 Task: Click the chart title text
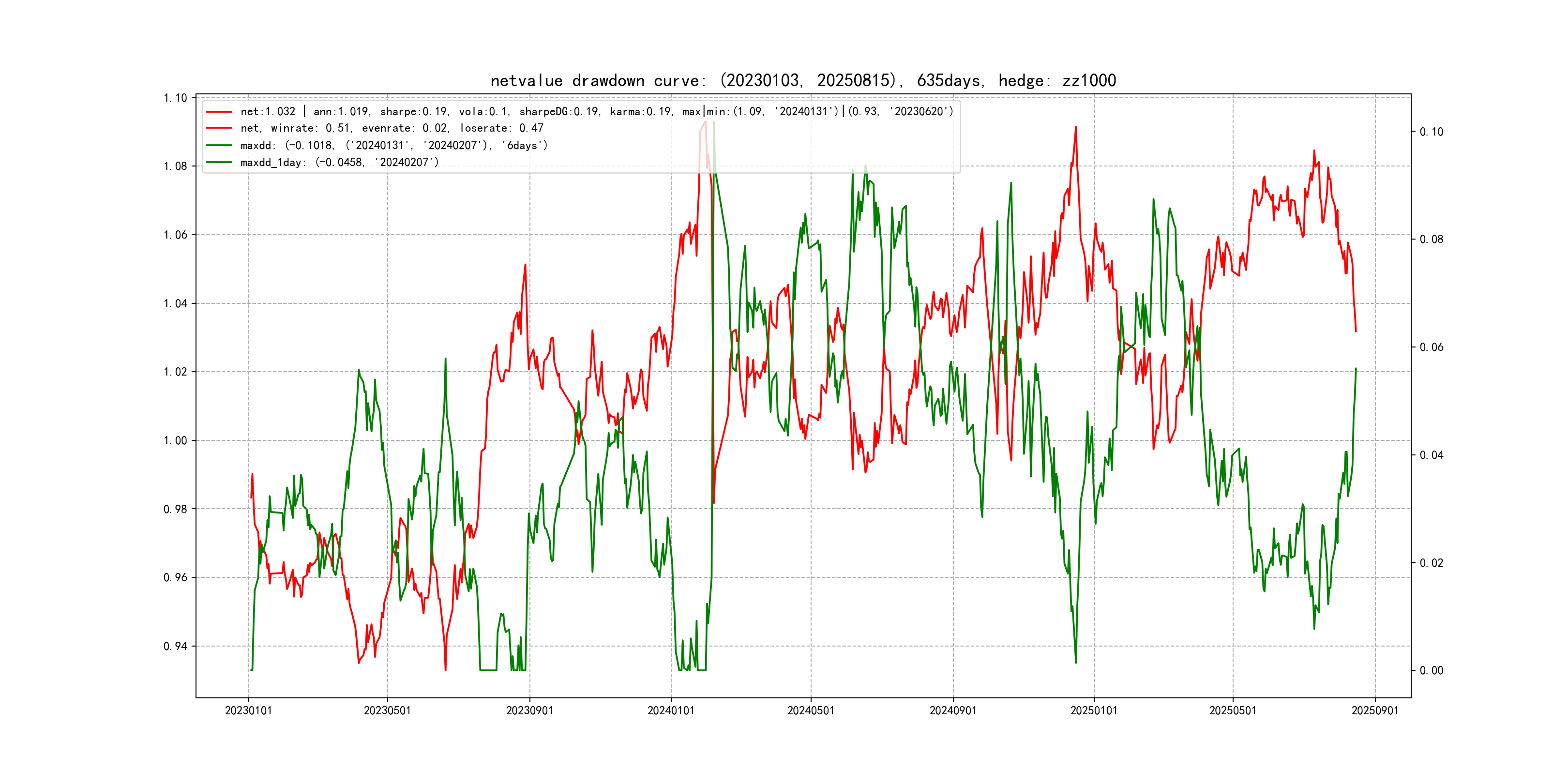coord(803,80)
